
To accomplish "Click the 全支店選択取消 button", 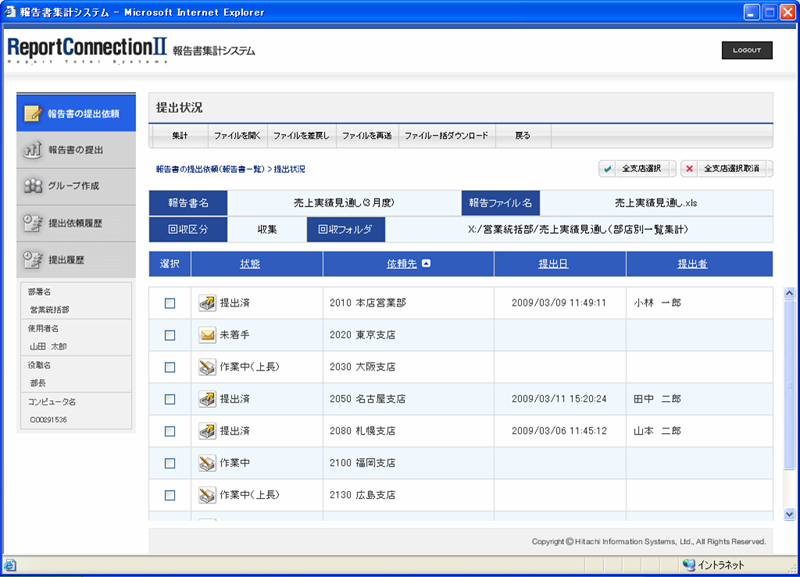I will (727, 169).
